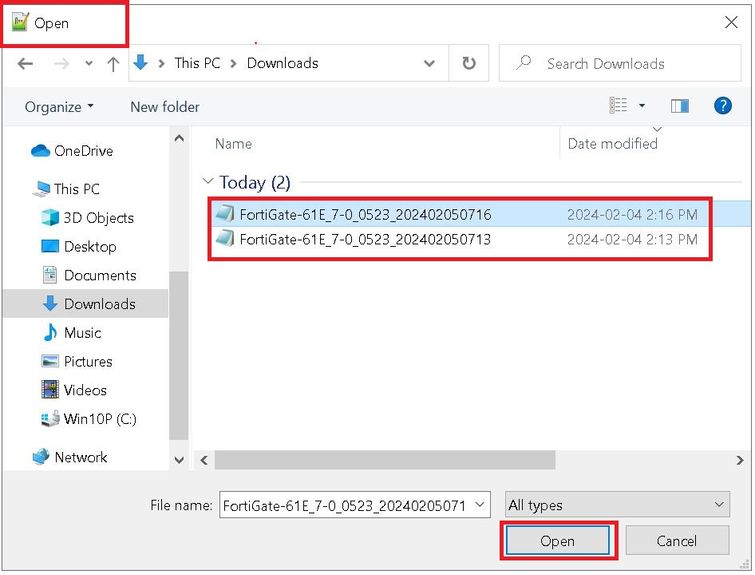Open Documents folder in sidebar

click(x=89, y=275)
